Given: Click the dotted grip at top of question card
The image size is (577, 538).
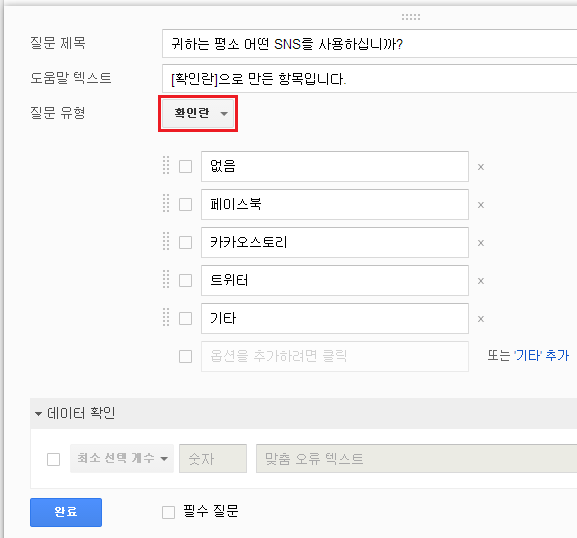Looking at the screenshot, I should (x=411, y=17).
